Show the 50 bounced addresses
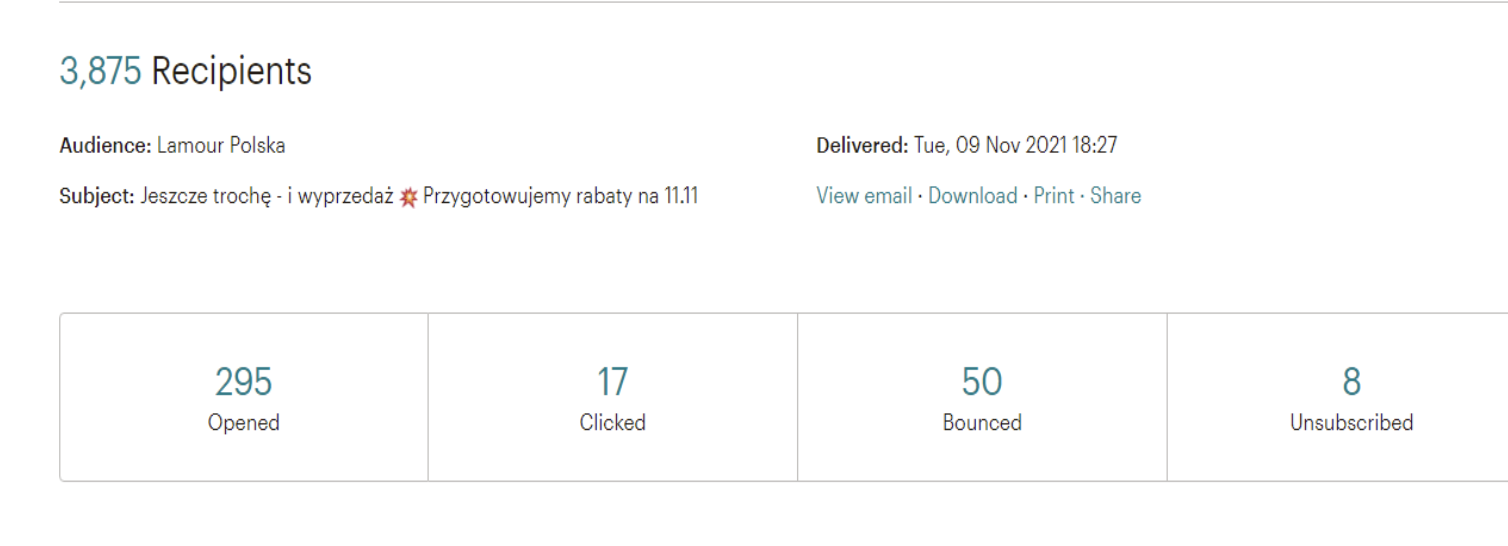This screenshot has width=1508, height=546. (982, 382)
